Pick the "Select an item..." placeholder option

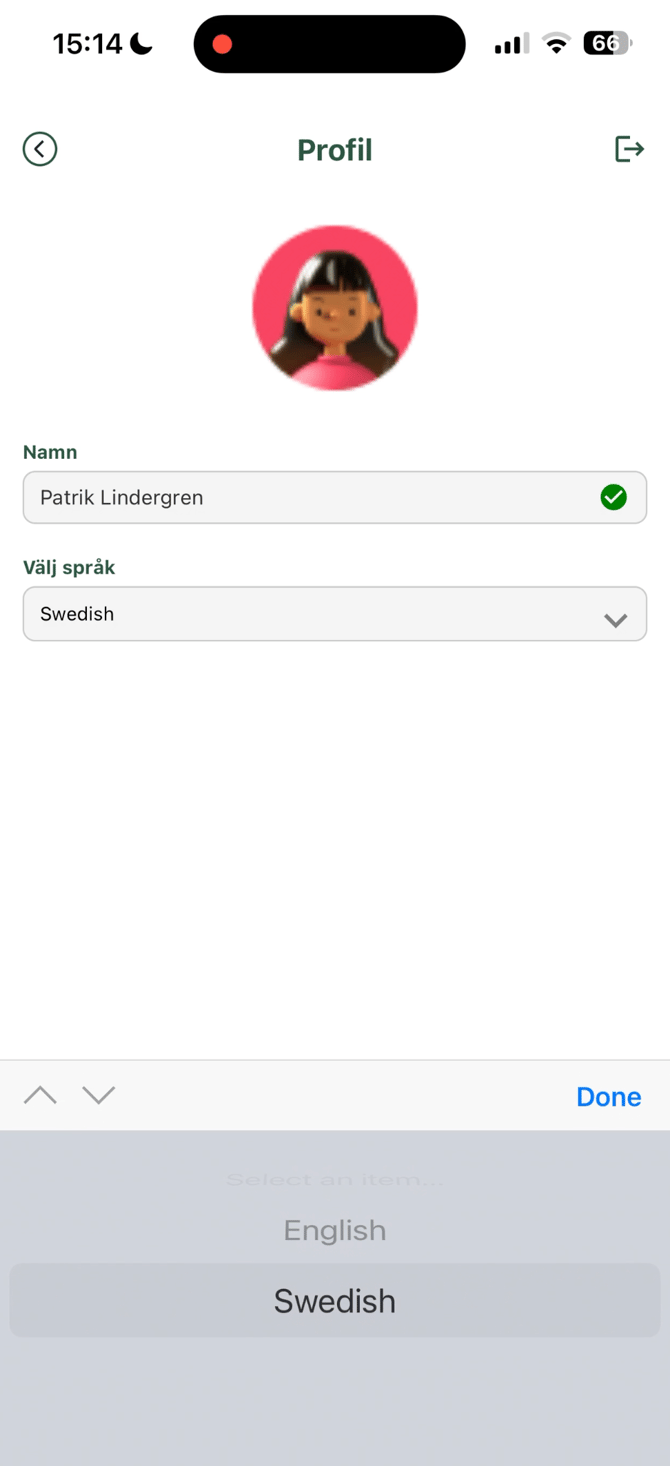335,1180
